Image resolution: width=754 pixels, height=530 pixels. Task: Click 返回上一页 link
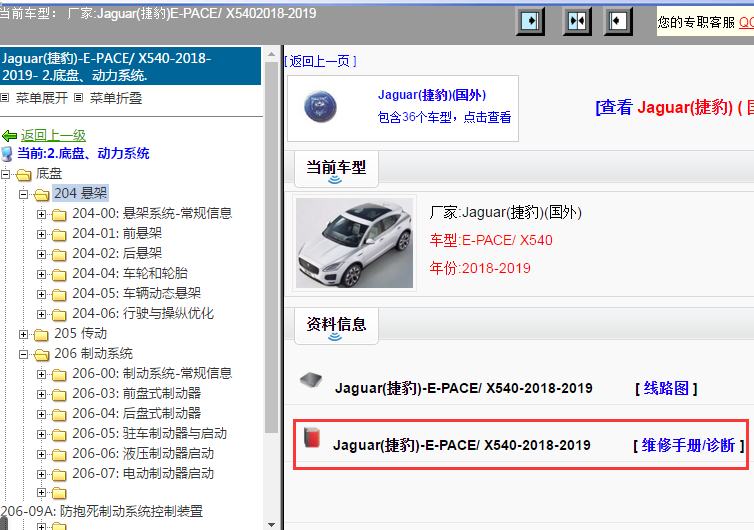coord(320,61)
